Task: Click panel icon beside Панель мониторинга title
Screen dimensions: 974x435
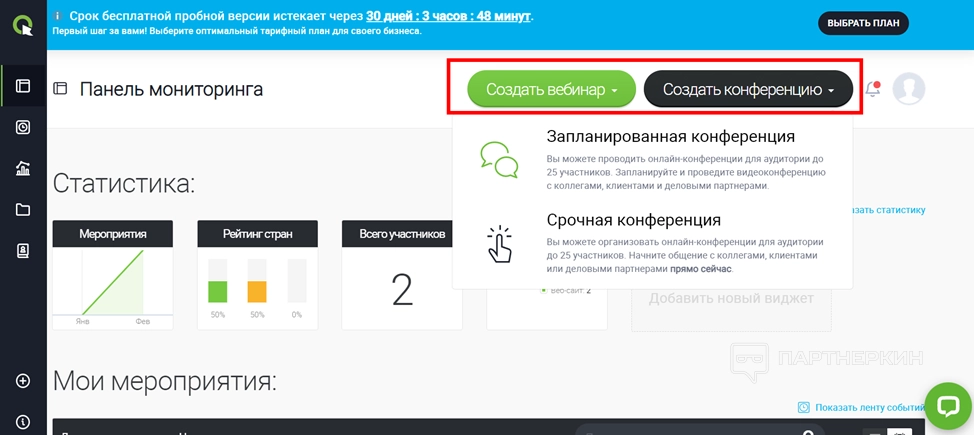Action: (60, 89)
